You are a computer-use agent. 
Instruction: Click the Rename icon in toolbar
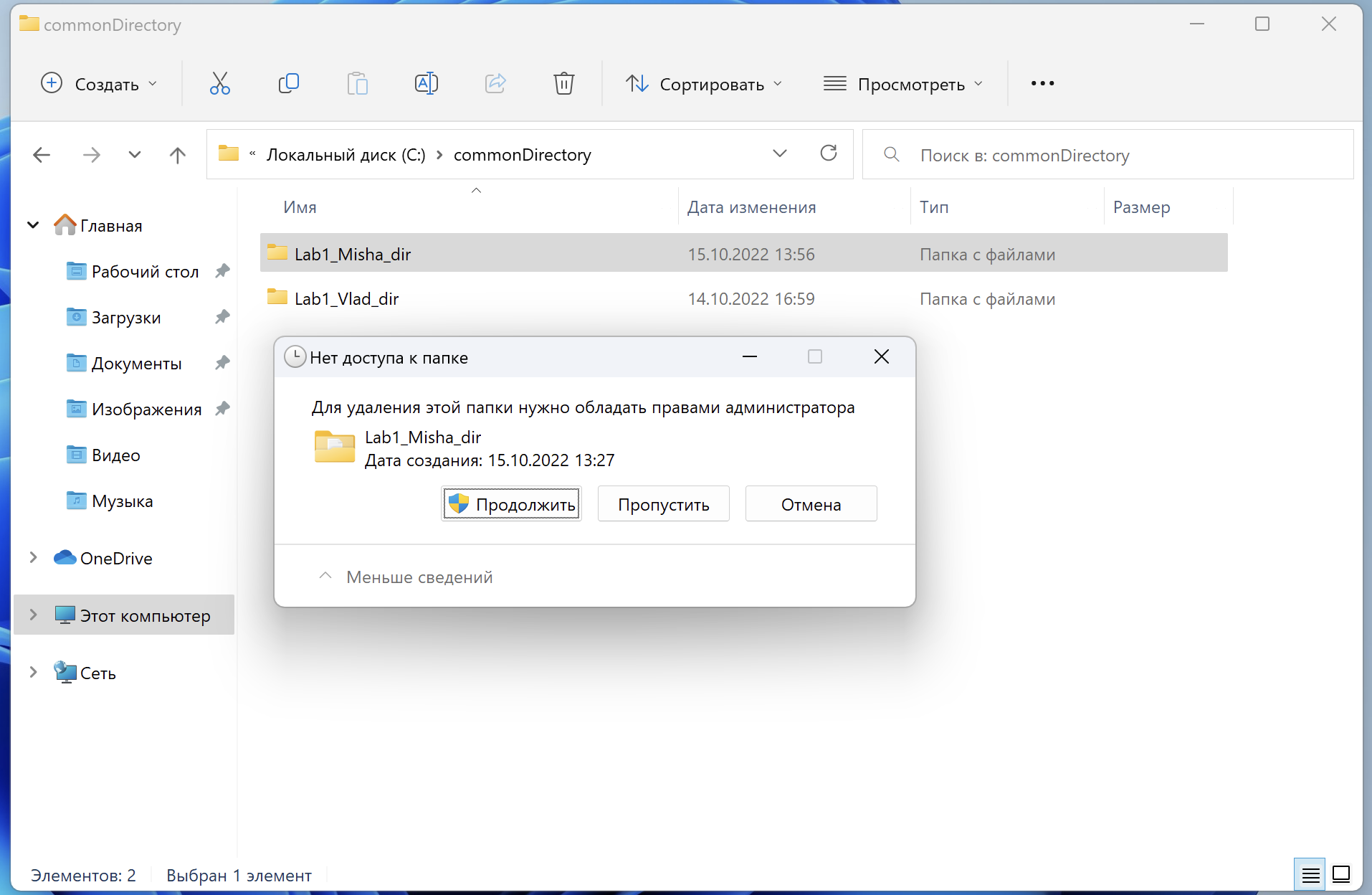pyautogui.click(x=426, y=84)
